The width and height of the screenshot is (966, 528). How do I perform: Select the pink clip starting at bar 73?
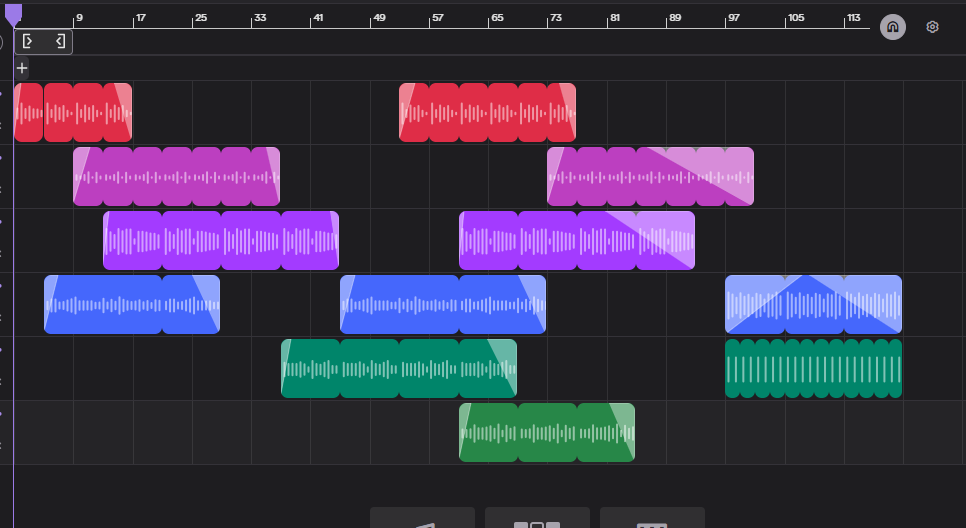coord(651,177)
